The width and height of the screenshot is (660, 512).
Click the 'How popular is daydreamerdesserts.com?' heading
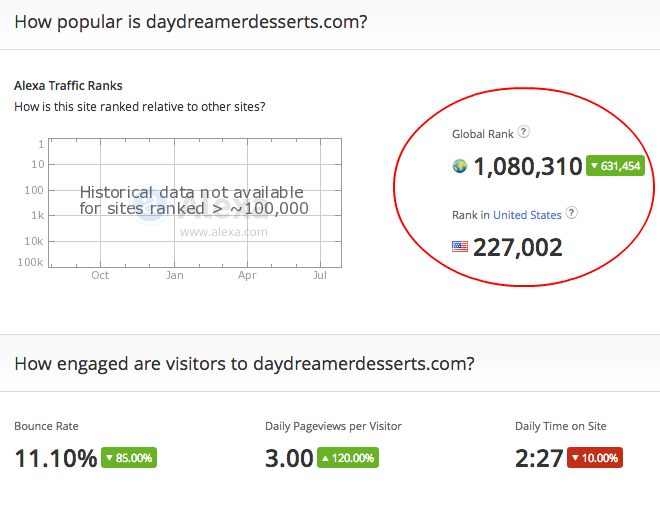pyautogui.click(x=191, y=22)
